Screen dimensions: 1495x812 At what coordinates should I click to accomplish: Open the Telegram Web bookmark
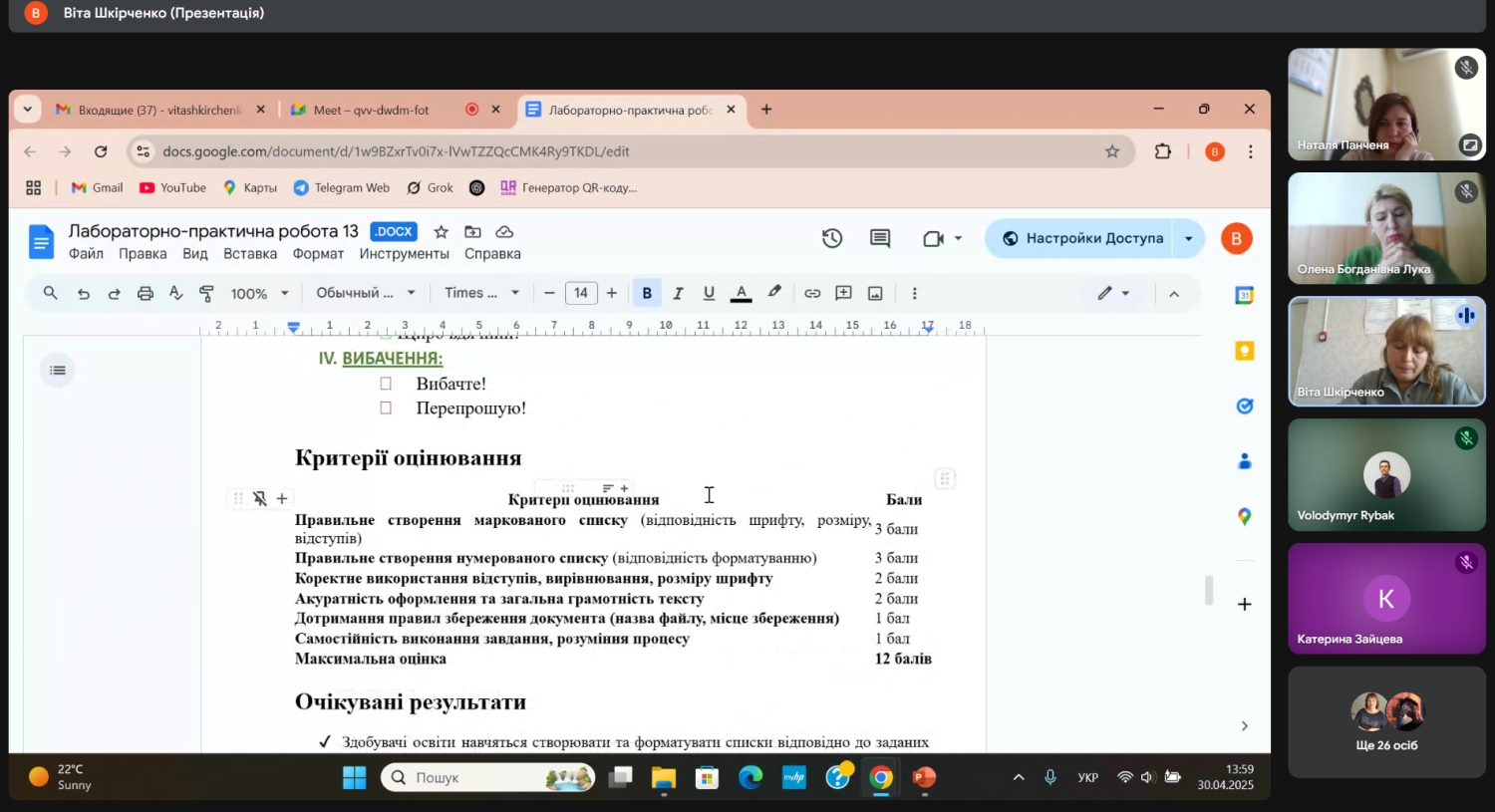pos(341,187)
